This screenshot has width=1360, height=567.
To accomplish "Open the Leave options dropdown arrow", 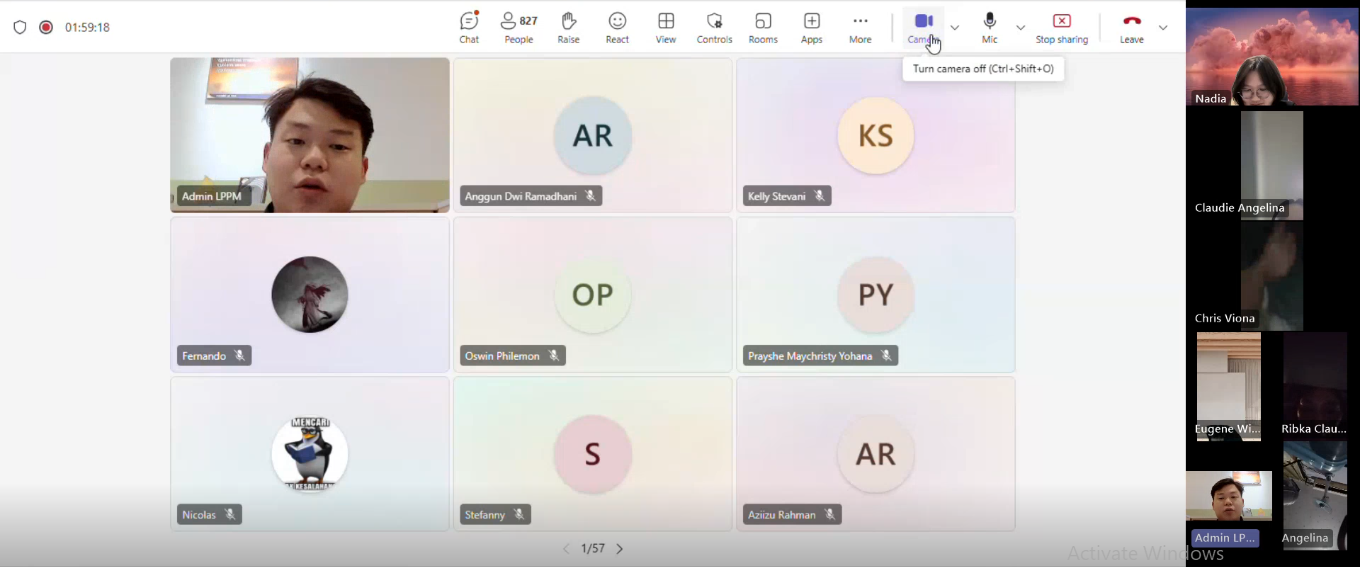I will [x=1162, y=28].
